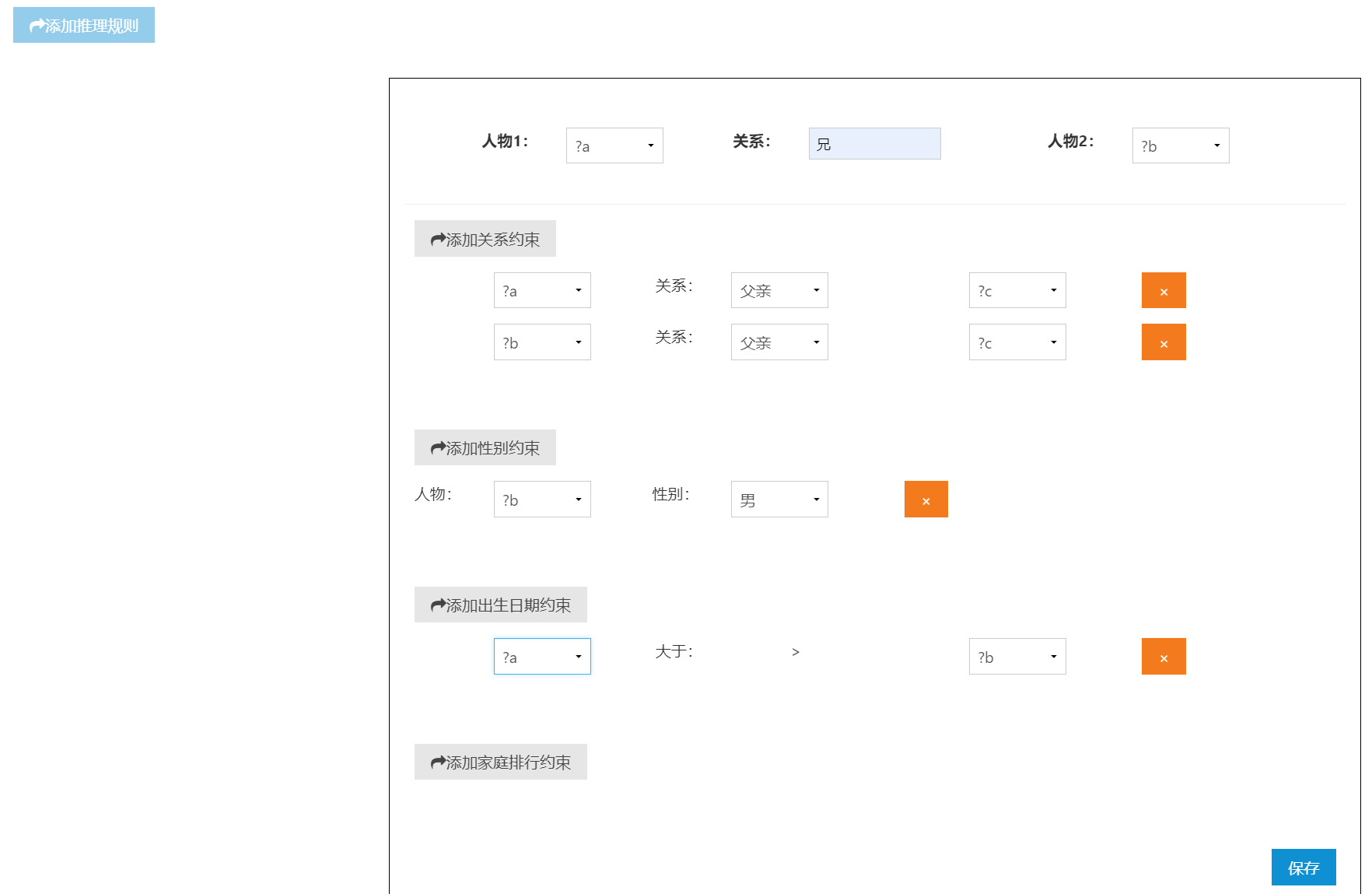Open the ?a dropdown in birth date constraint
The image size is (1372, 894).
[542, 657]
